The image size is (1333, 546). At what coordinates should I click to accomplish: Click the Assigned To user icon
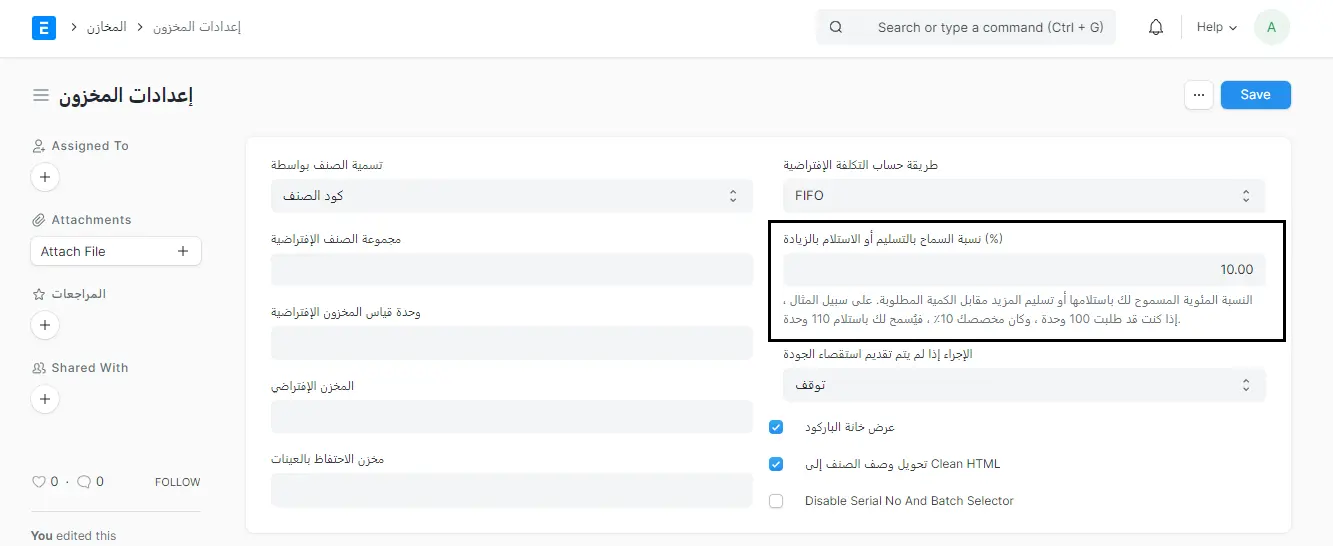point(39,146)
